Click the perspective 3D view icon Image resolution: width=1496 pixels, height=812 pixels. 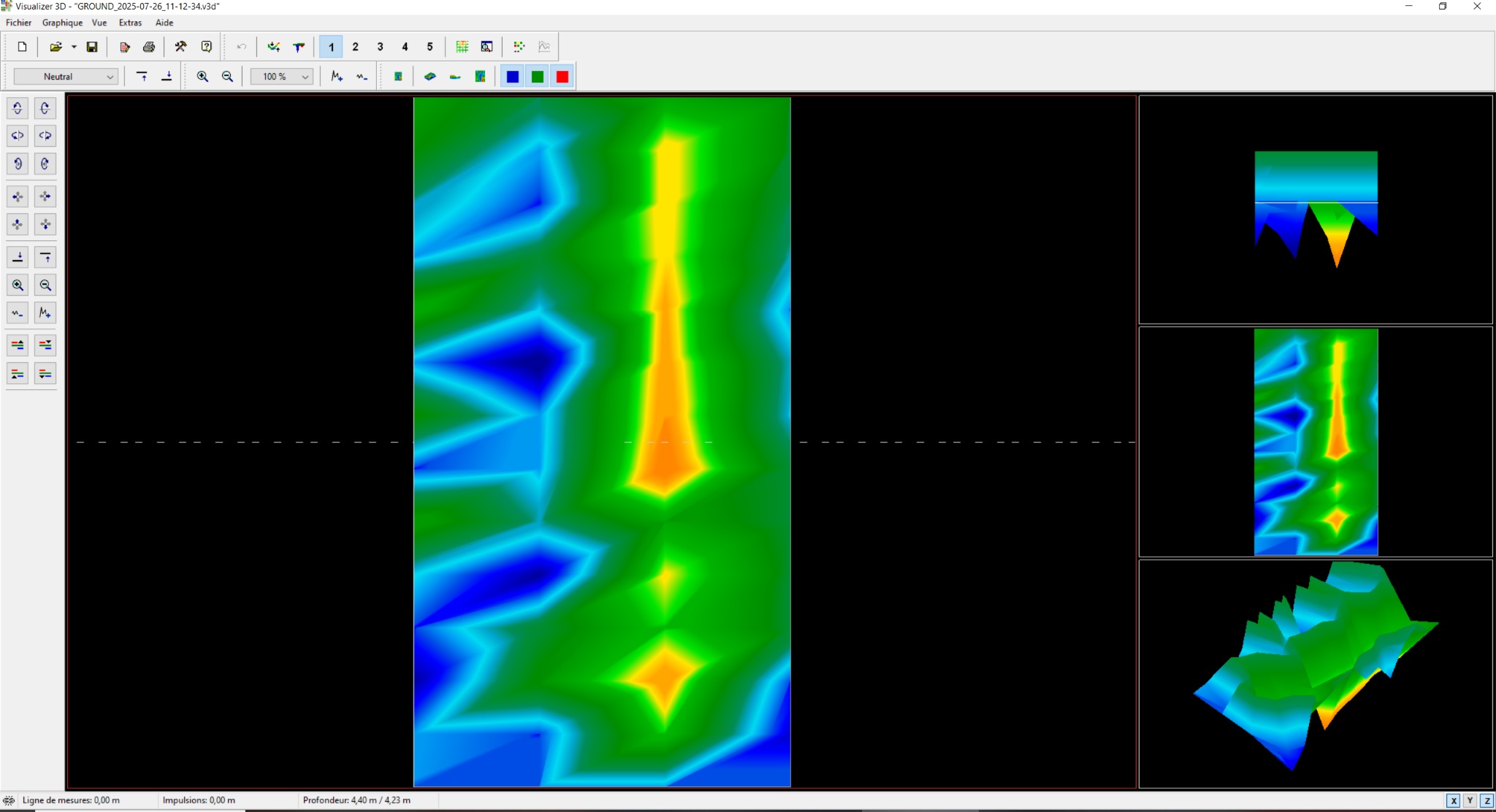click(430, 77)
